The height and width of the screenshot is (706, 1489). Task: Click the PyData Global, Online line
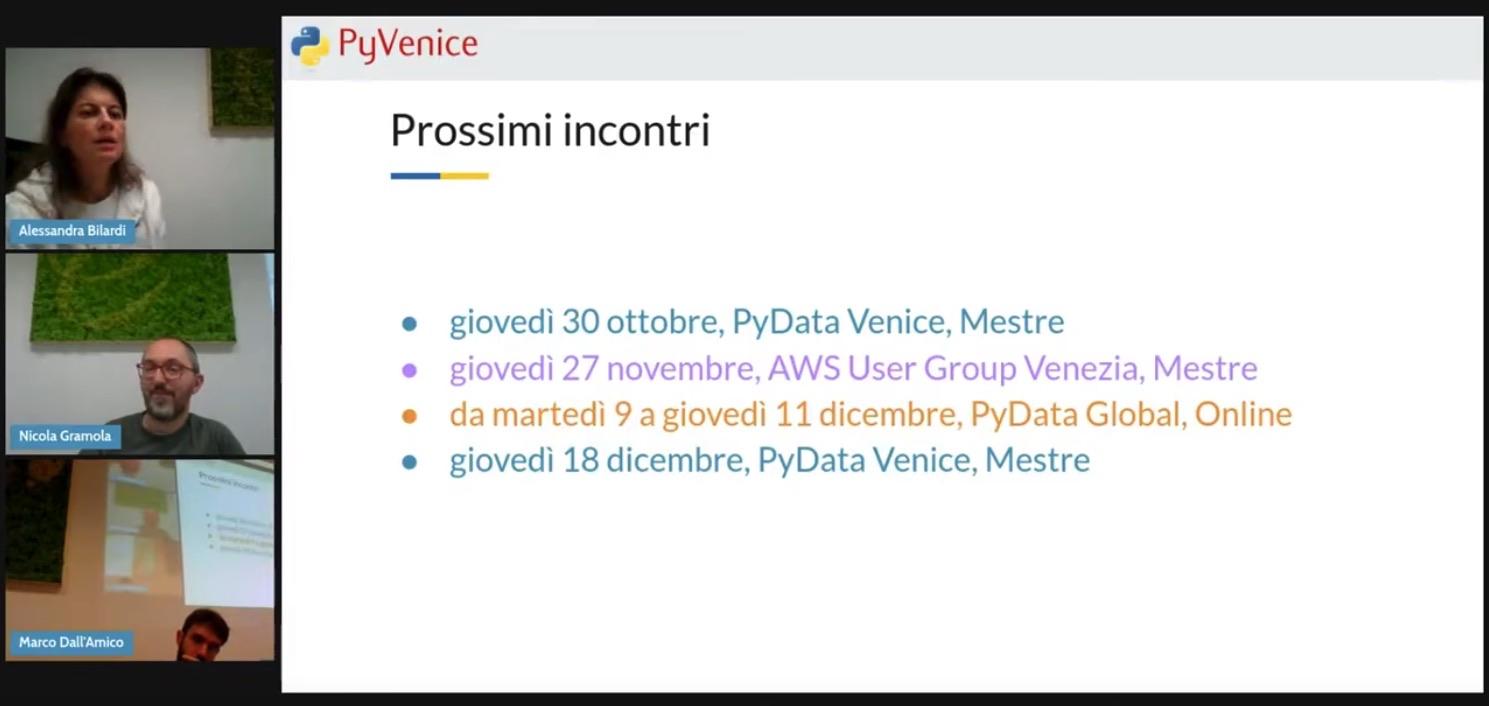pos(870,414)
